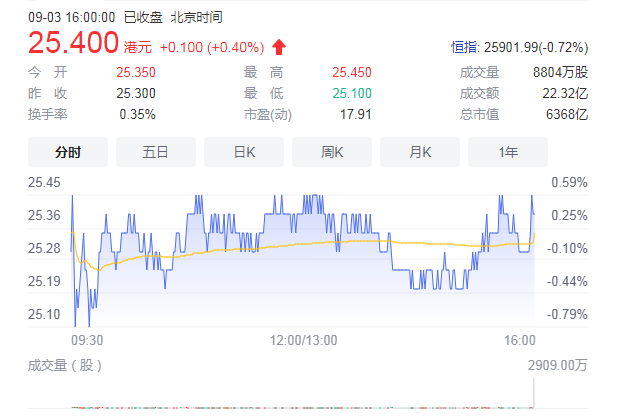Click the 2909.00万 volume scale label
624x418 pixels.
click(x=558, y=365)
